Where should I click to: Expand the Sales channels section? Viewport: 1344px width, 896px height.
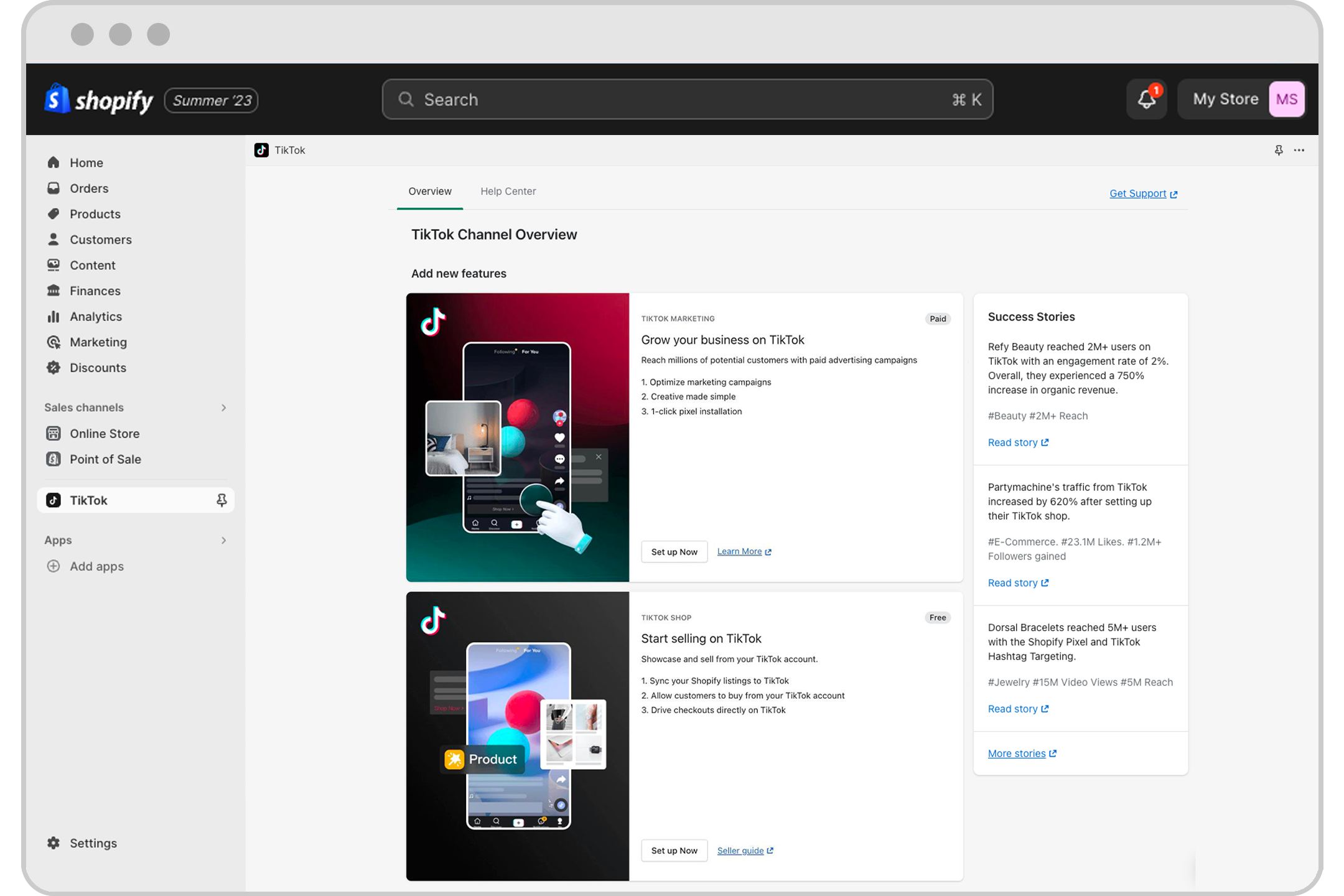(x=223, y=406)
